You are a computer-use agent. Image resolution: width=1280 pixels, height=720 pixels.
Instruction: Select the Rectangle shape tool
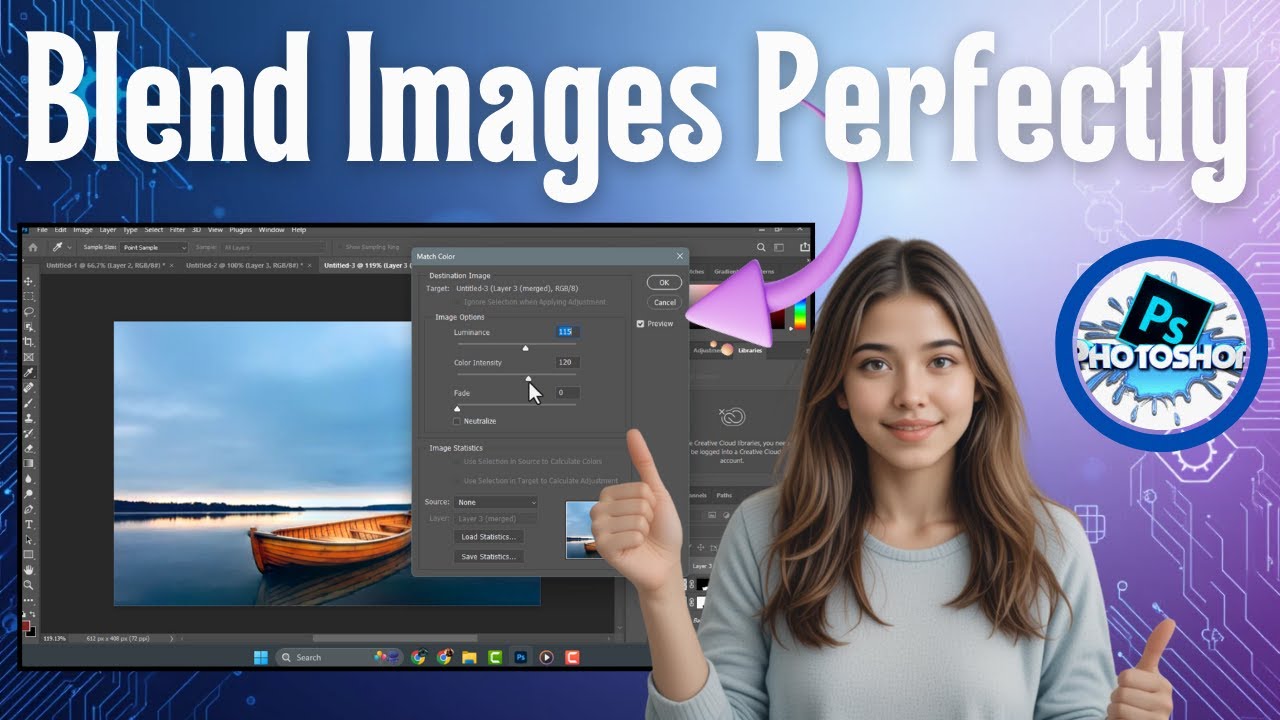pyautogui.click(x=29, y=554)
